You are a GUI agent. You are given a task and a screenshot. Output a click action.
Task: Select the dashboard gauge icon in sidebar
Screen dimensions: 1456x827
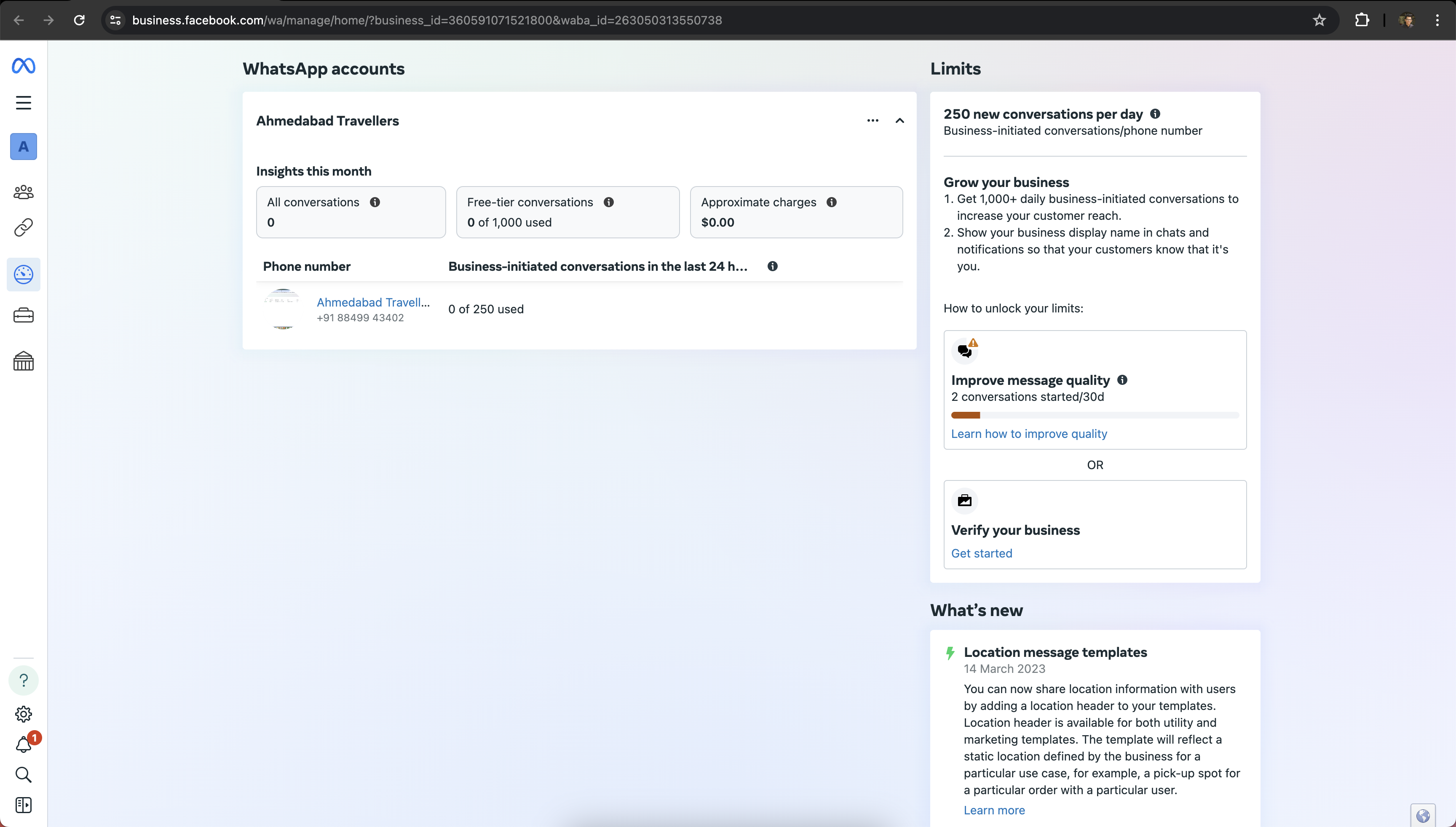pos(23,275)
